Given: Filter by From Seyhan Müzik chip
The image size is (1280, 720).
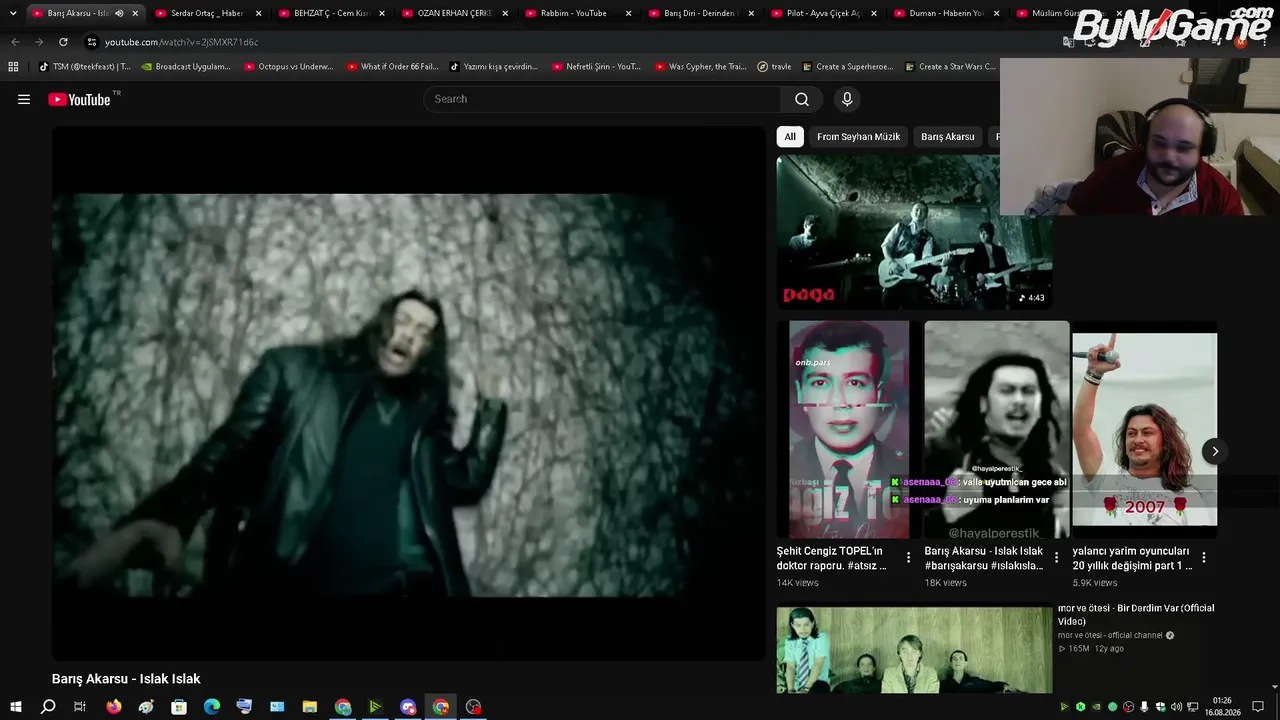Looking at the screenshot, I should tap(858, 137).
